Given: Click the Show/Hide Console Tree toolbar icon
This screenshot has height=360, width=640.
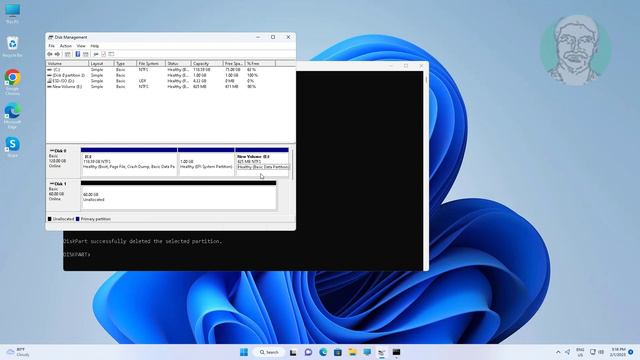Looking at the screenshot, I should pos(68,54).
